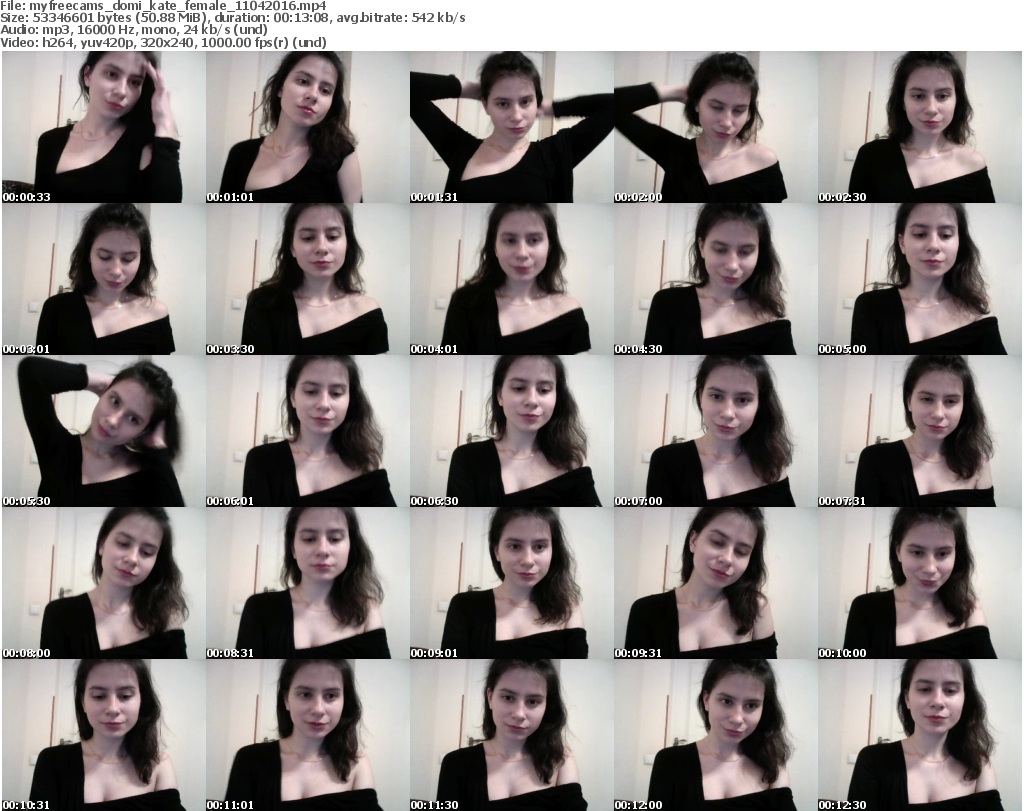Open the frame stamped 00:04:01
1024x811 pixels.
pos(511,279)
